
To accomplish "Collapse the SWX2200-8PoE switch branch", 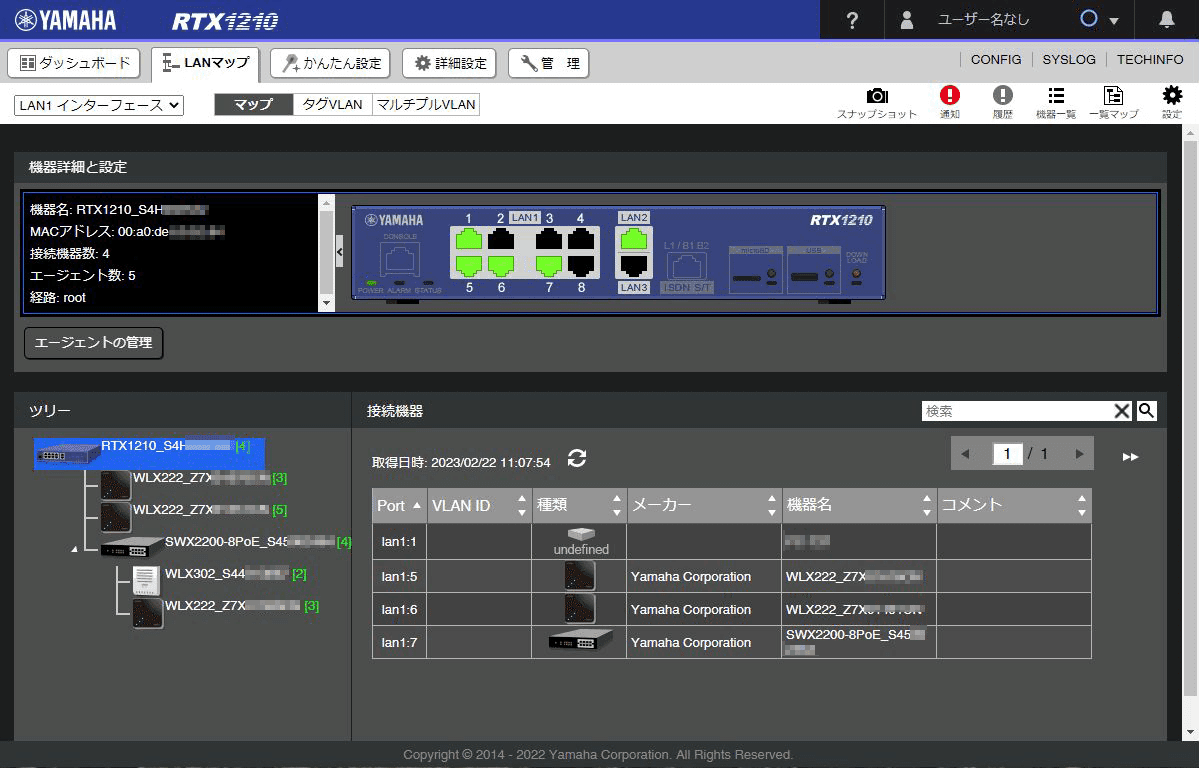I will click(x=75, y=549).
